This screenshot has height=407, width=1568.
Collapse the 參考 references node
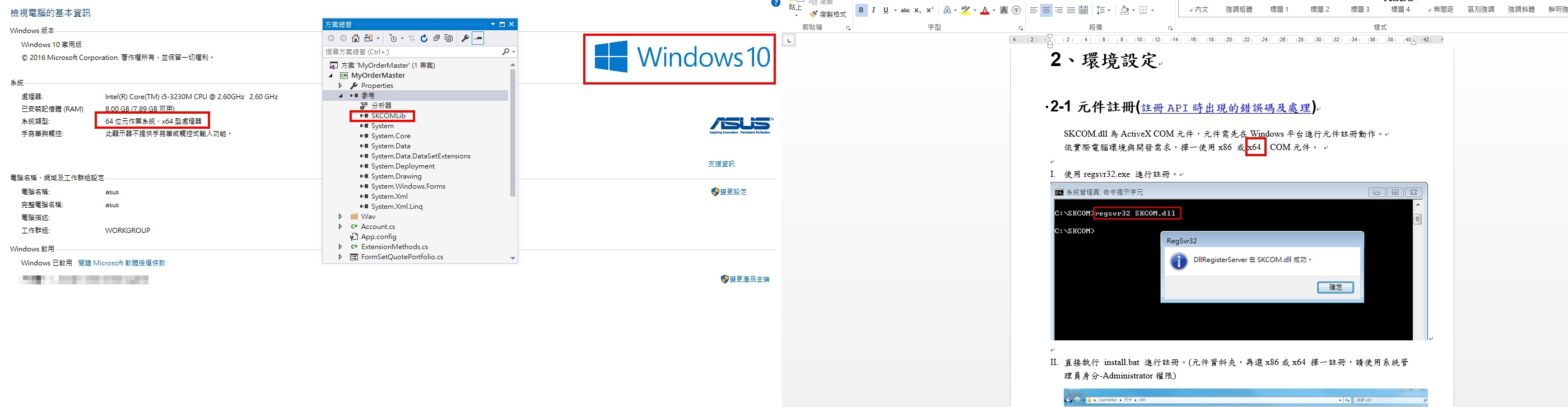coord(340,96)
